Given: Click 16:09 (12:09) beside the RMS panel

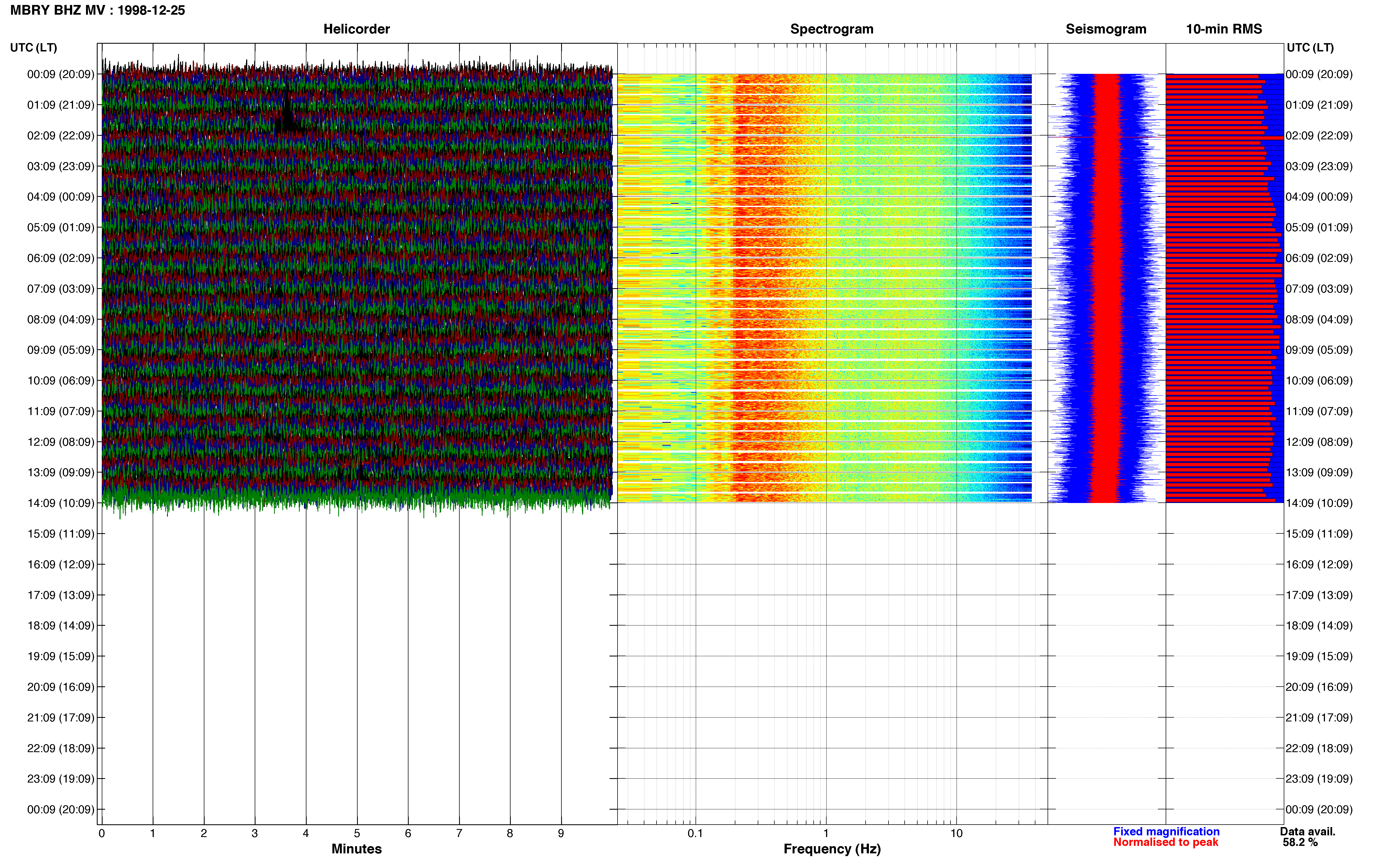Looking at the screenshot, I should point(1319,564).
